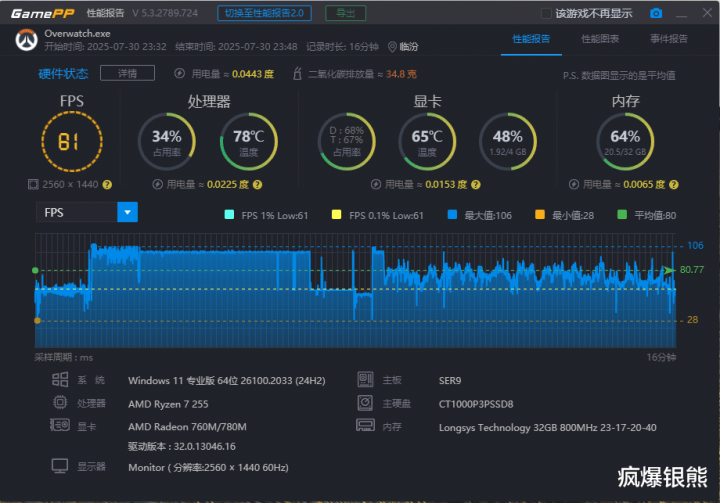This screenshot has height=503, width=720.
Task: Click the main hard disk icon
Action: click(x=366, y=403)
